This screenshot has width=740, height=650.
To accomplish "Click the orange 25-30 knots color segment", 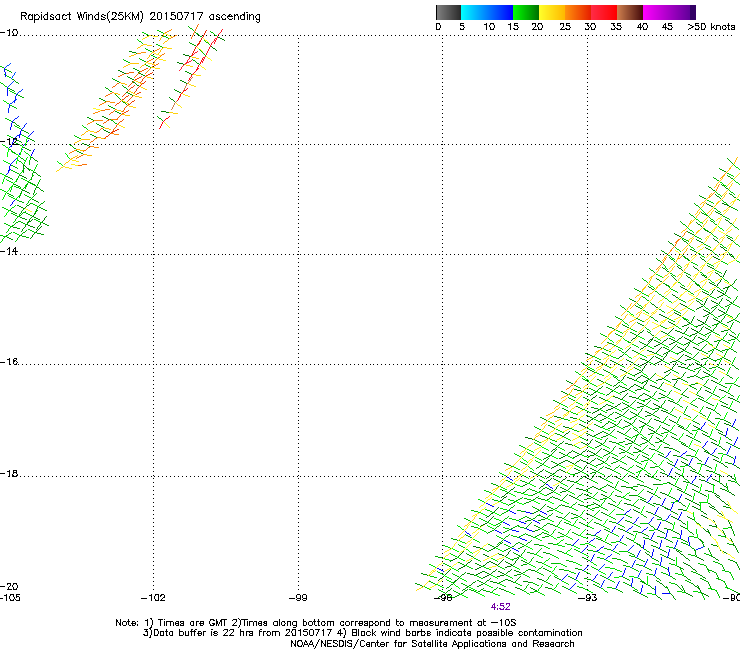I will tap(578, 12).
